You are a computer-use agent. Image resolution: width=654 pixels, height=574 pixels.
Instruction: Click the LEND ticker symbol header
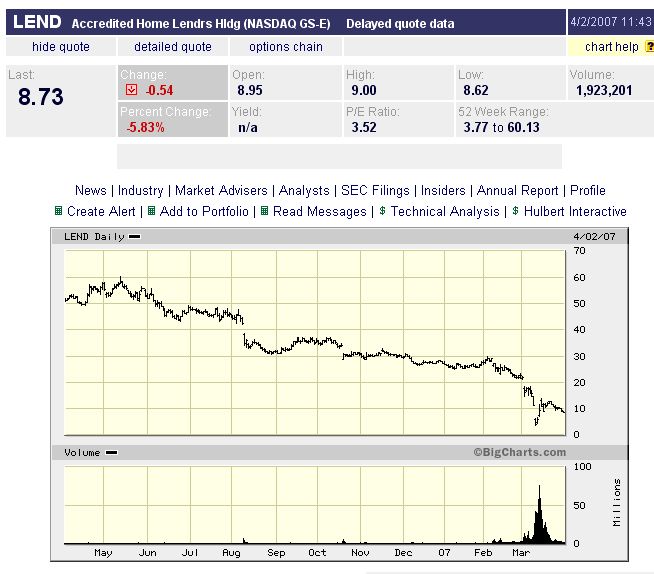(37, 22)
